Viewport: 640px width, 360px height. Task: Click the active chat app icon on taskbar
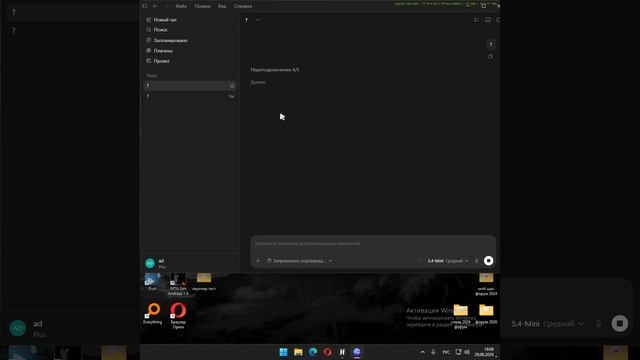[x=357, y=352]
